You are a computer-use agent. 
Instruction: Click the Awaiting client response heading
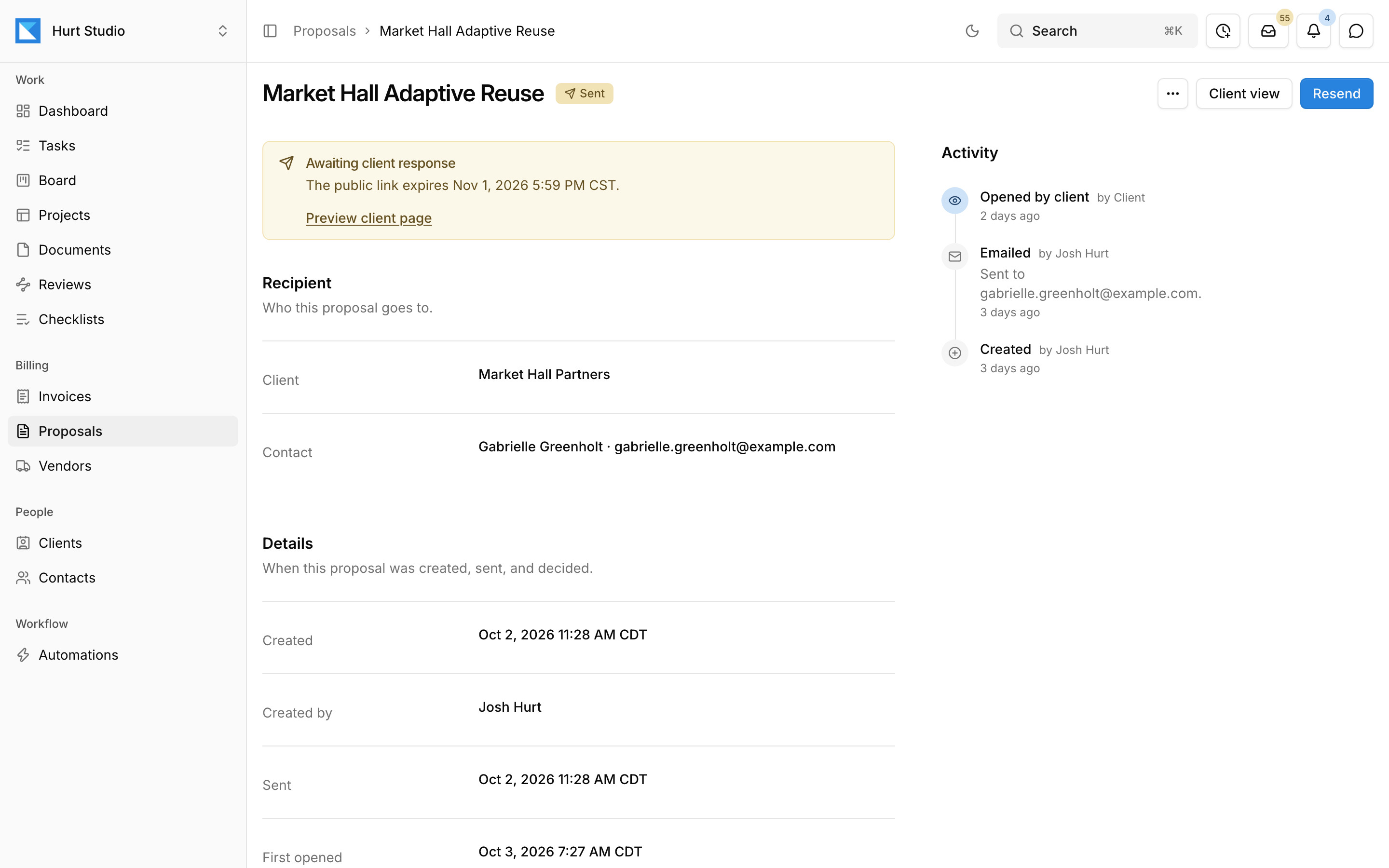pyautogui.click(x=381, y=163)
